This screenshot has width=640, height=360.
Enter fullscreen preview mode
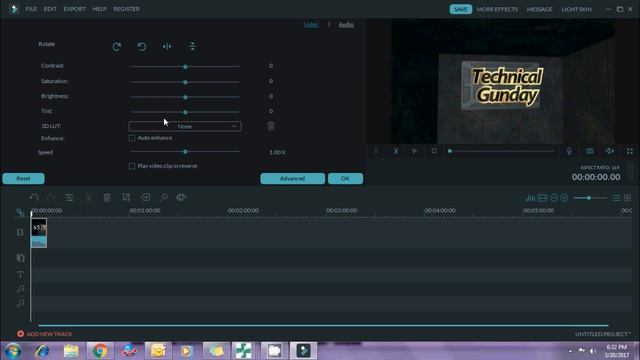coord(630,151)
